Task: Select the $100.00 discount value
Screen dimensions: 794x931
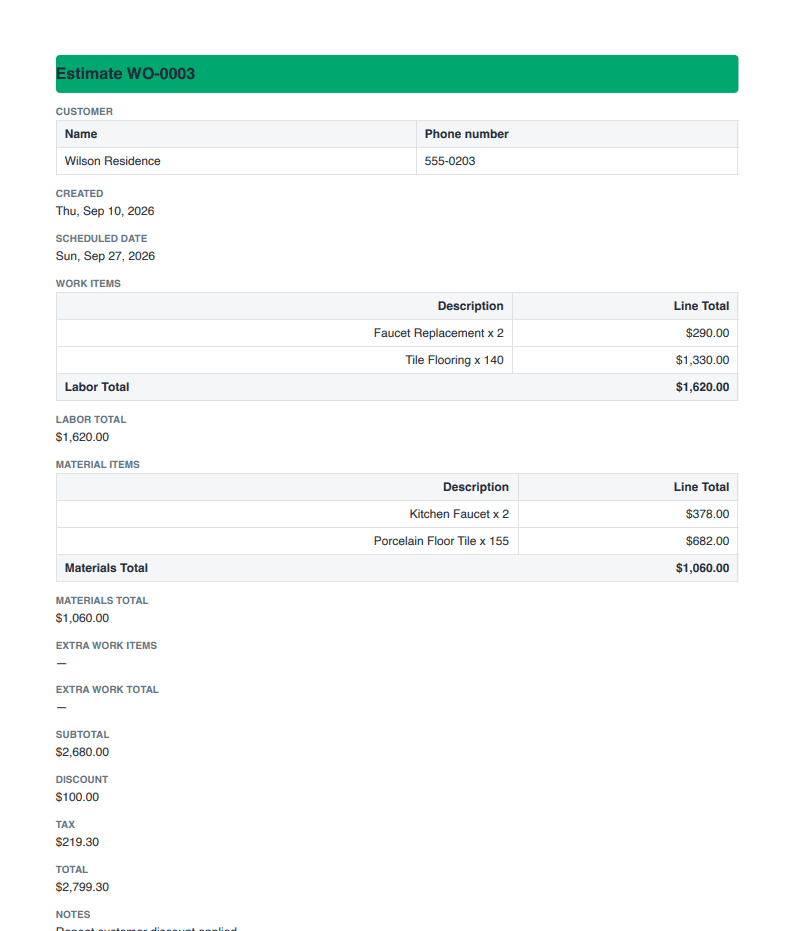Action: (x=77, y=797)
